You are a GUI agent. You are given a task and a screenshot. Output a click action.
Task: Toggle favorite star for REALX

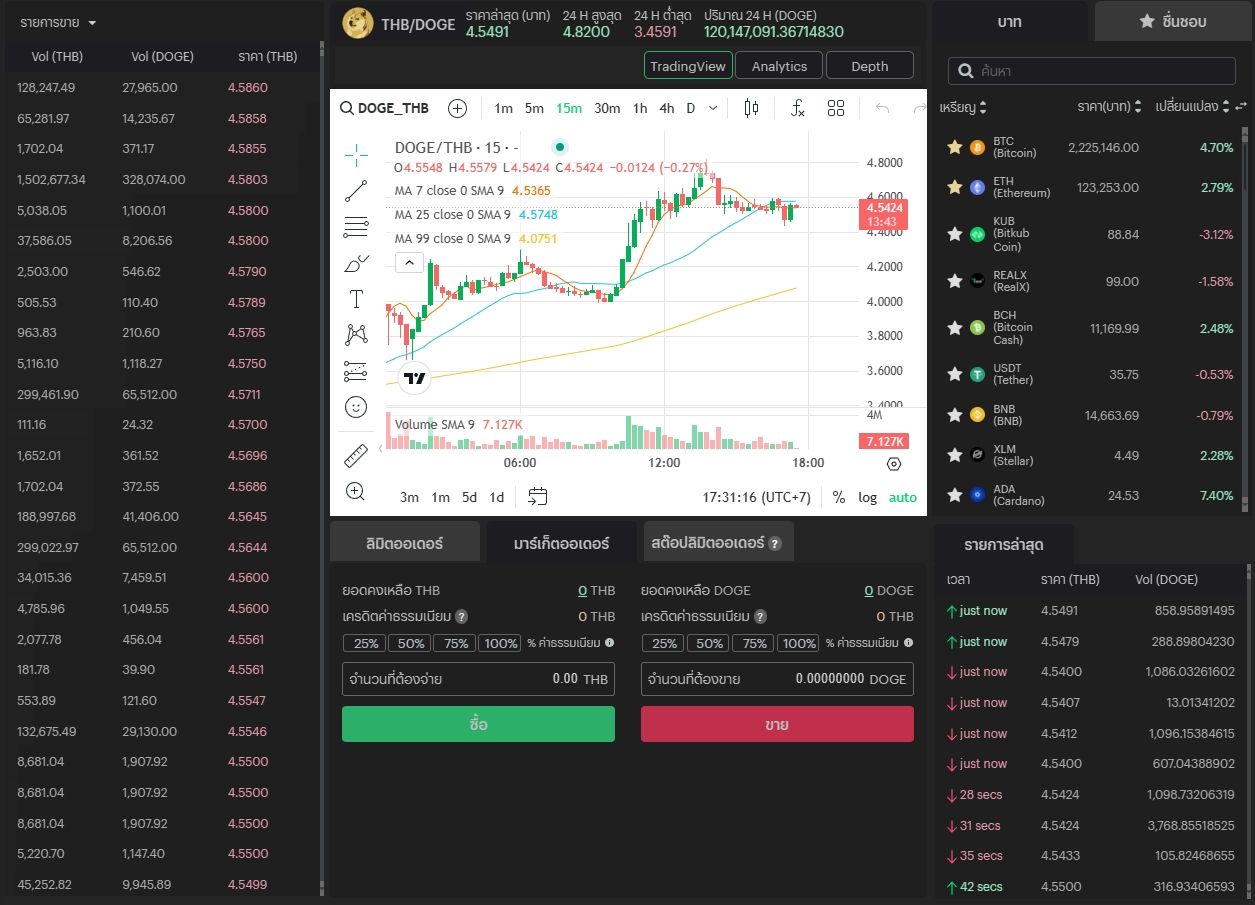tap(954, 281)
